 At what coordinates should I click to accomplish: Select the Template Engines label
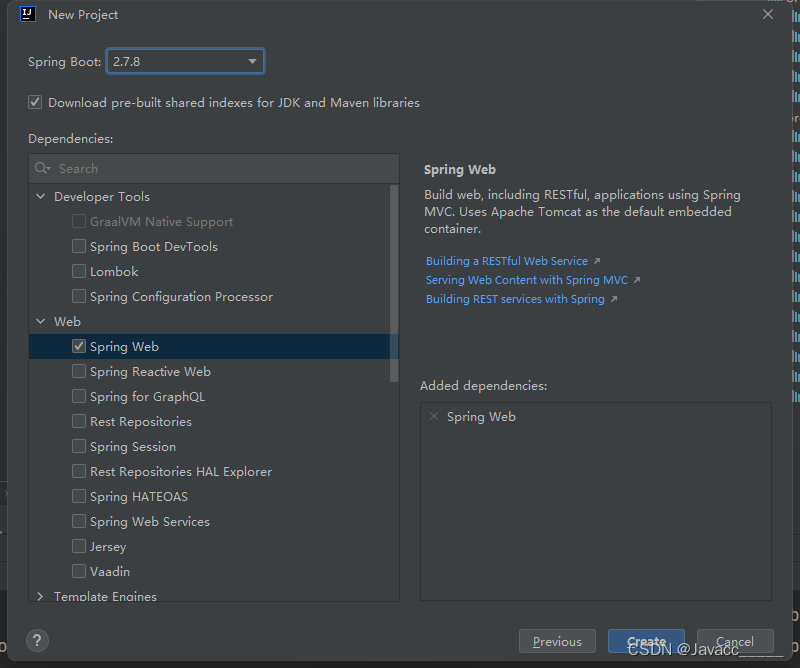tap(105, 596)
